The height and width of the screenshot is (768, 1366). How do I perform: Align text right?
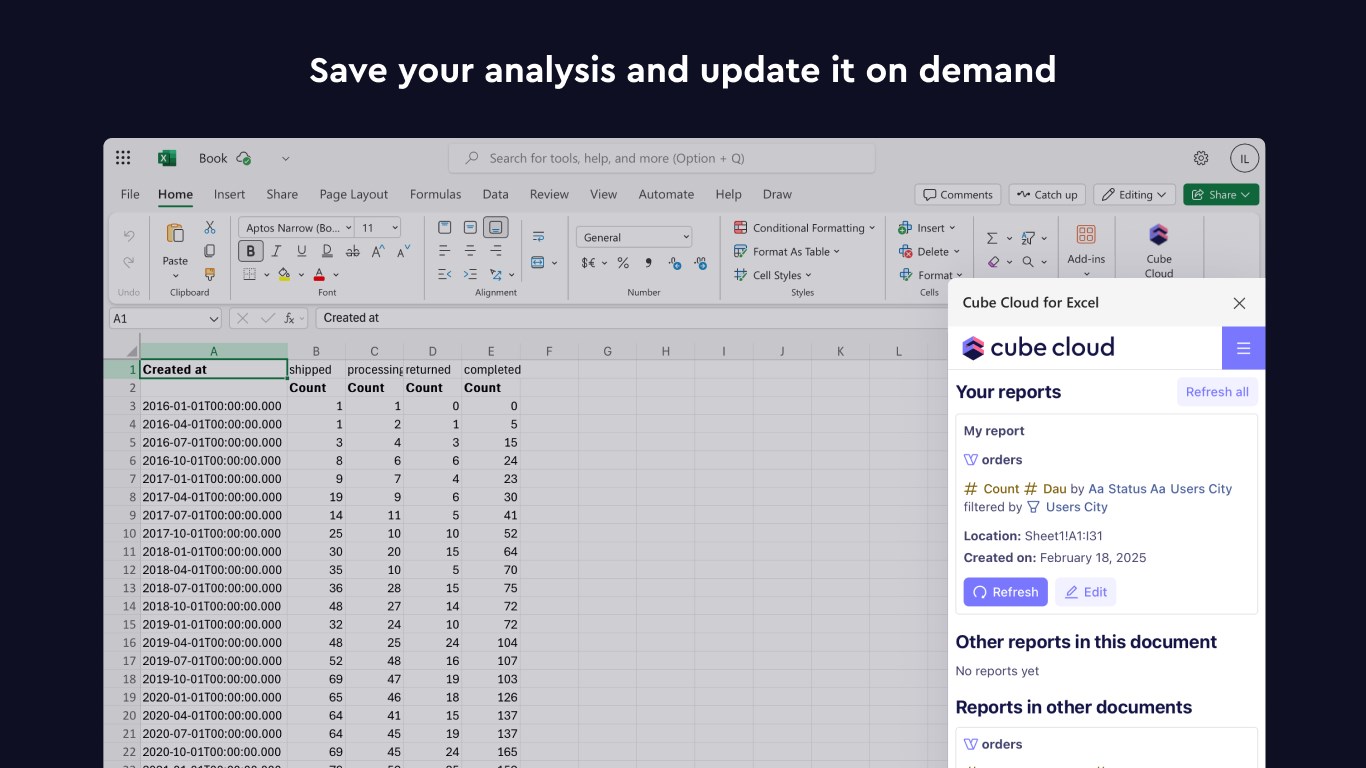pos(496,251)
